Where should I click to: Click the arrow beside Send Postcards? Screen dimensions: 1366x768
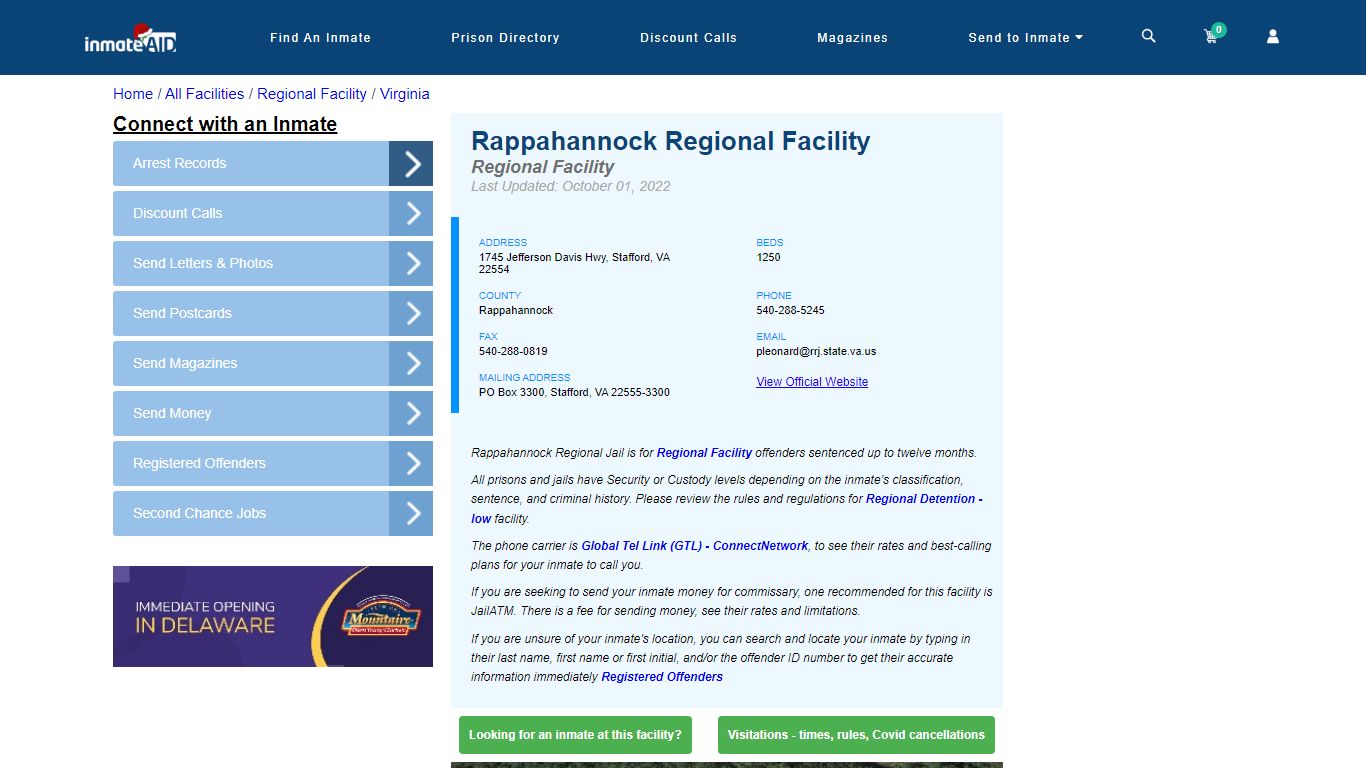point(411,313)
